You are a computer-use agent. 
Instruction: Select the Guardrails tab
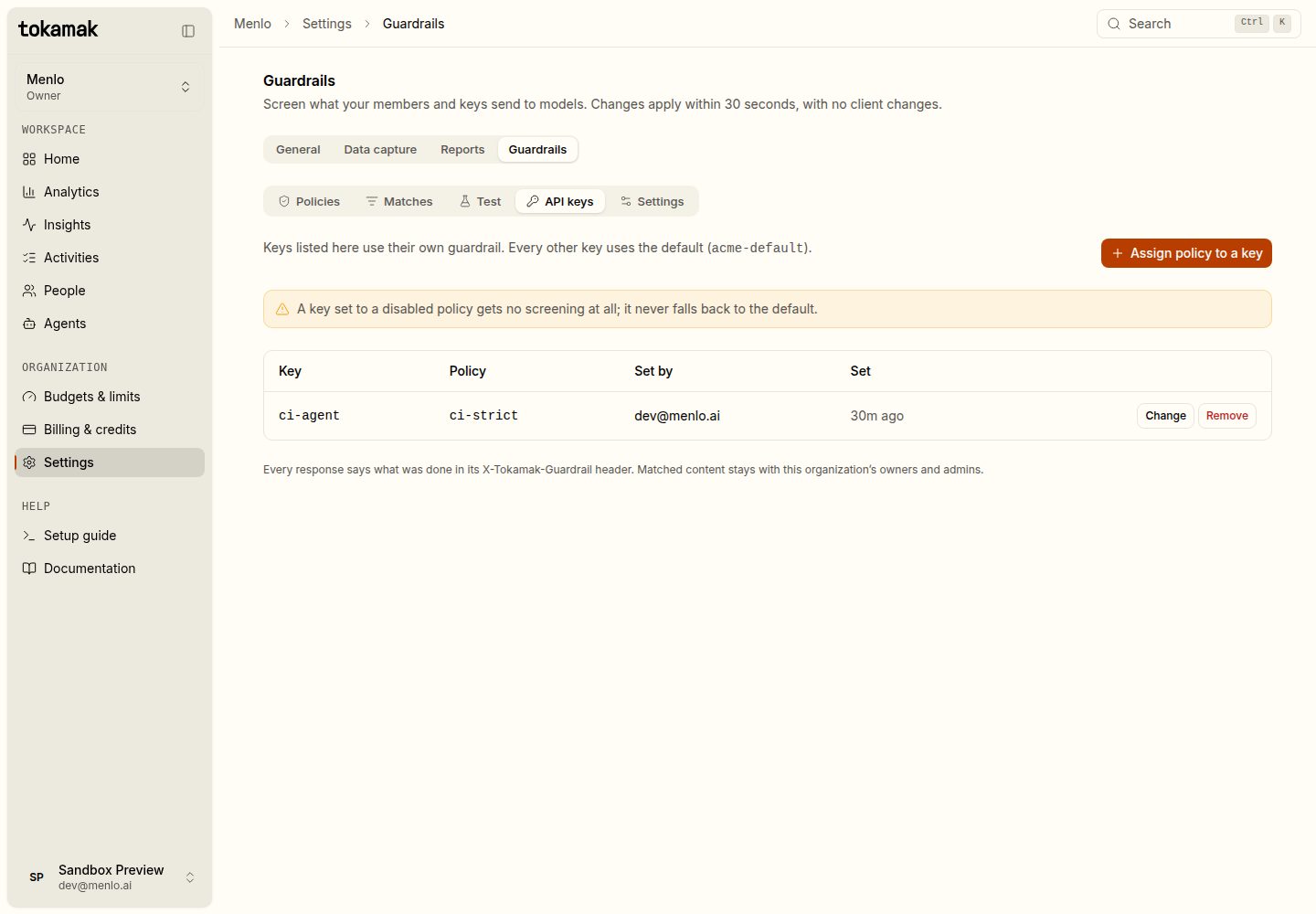[537, 150]
